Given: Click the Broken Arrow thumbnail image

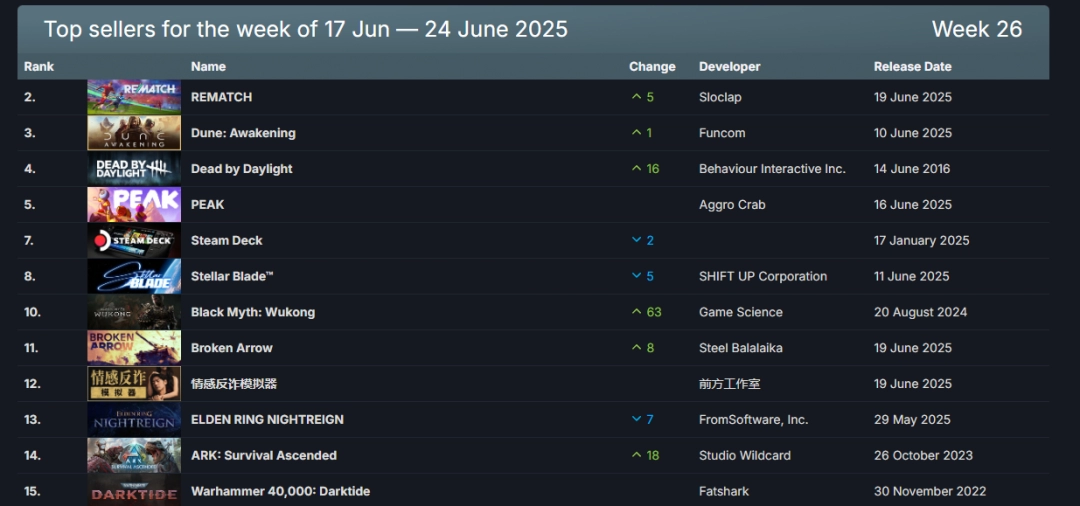Looking at the screenshot, I should pos(134,348).
